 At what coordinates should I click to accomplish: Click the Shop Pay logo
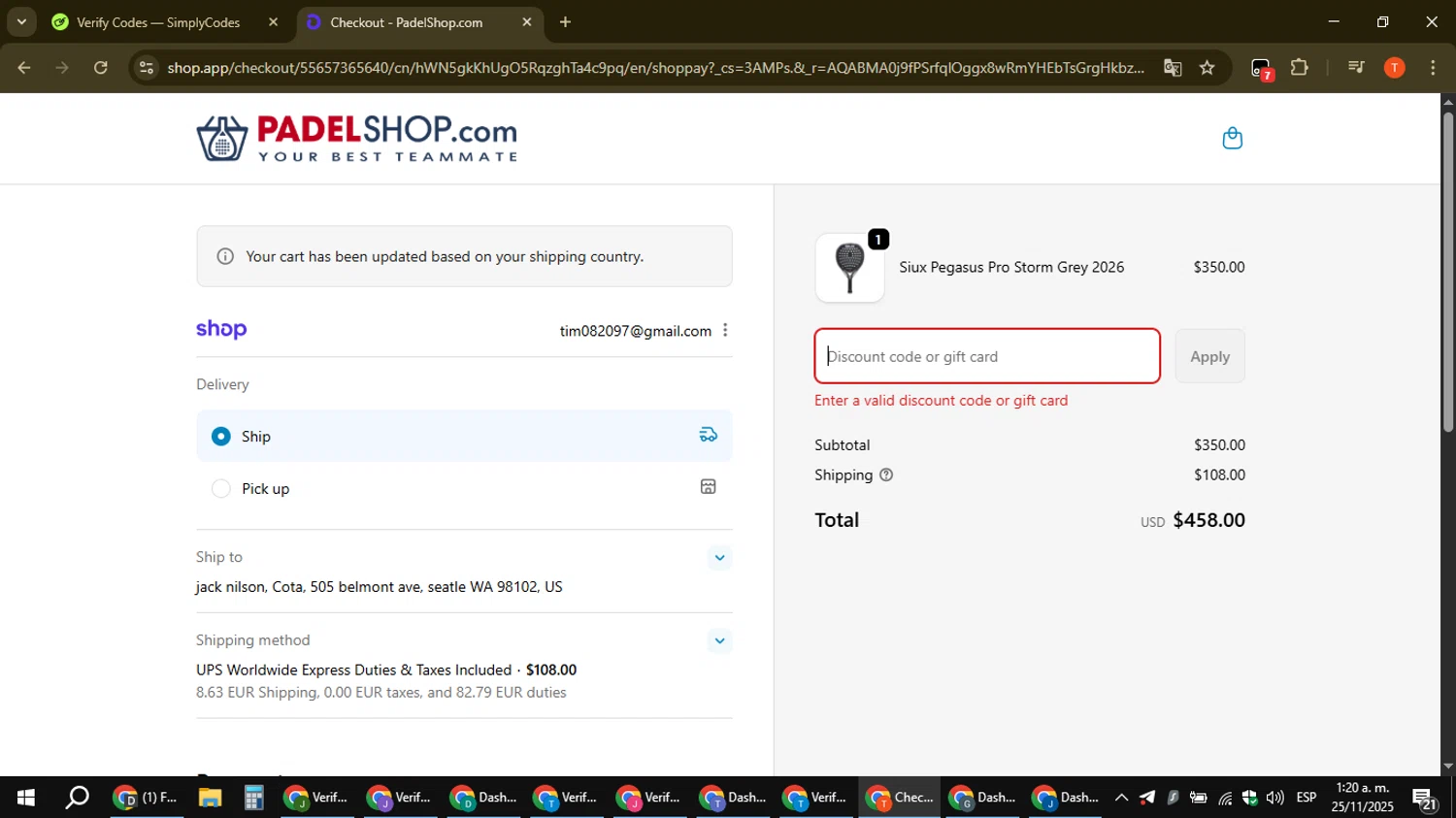(221, 330)
